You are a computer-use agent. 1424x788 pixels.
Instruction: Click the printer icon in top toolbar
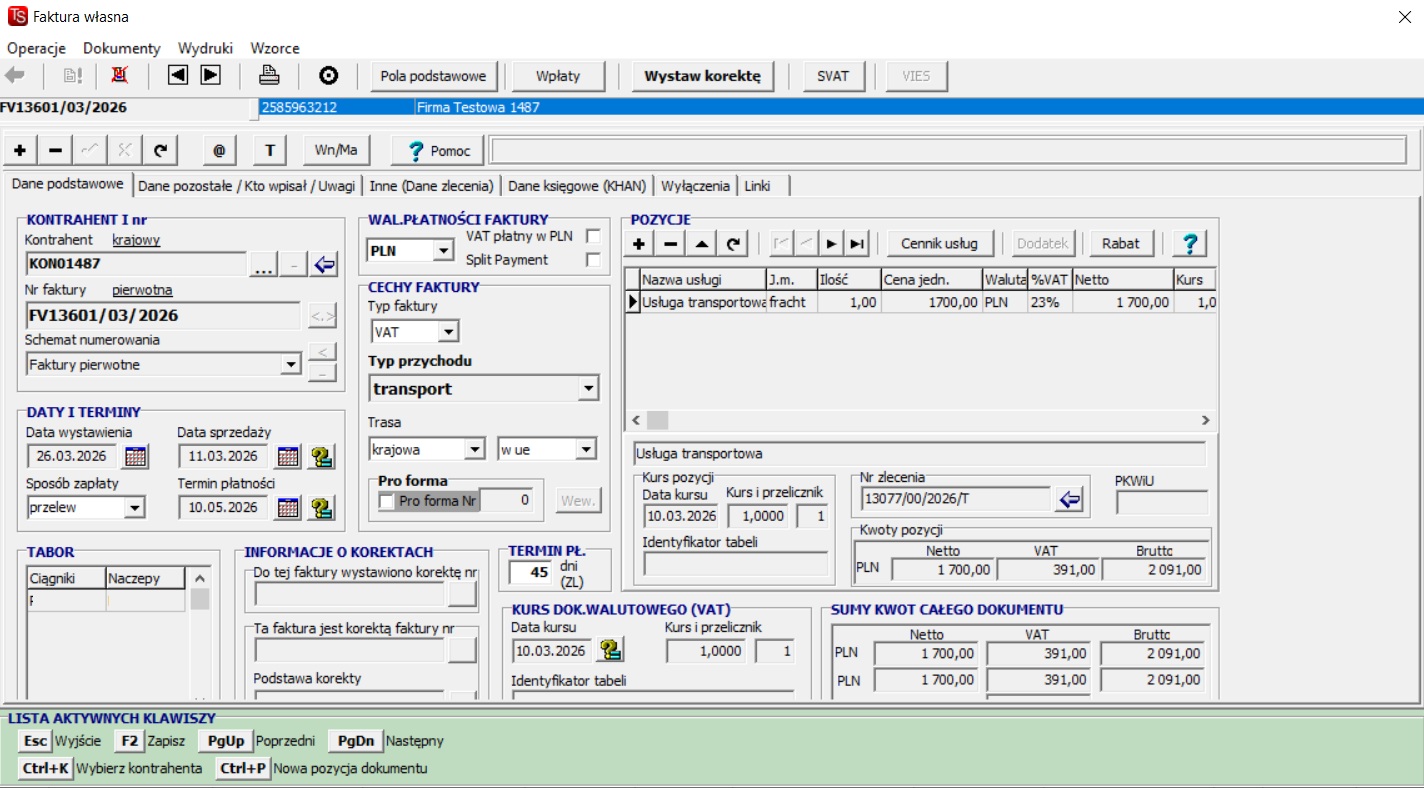268,75
